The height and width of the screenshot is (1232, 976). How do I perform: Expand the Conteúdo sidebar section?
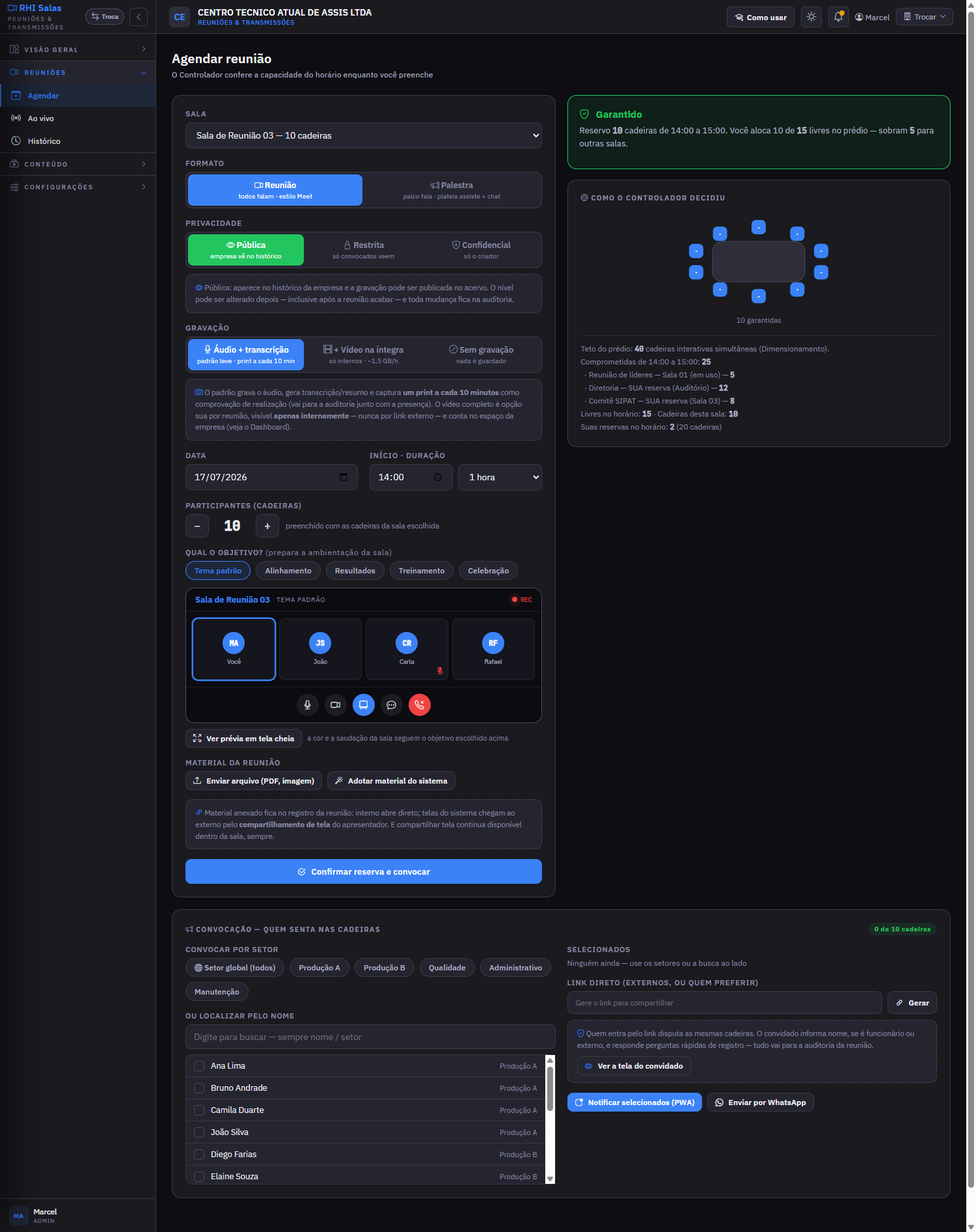(77, 164)
